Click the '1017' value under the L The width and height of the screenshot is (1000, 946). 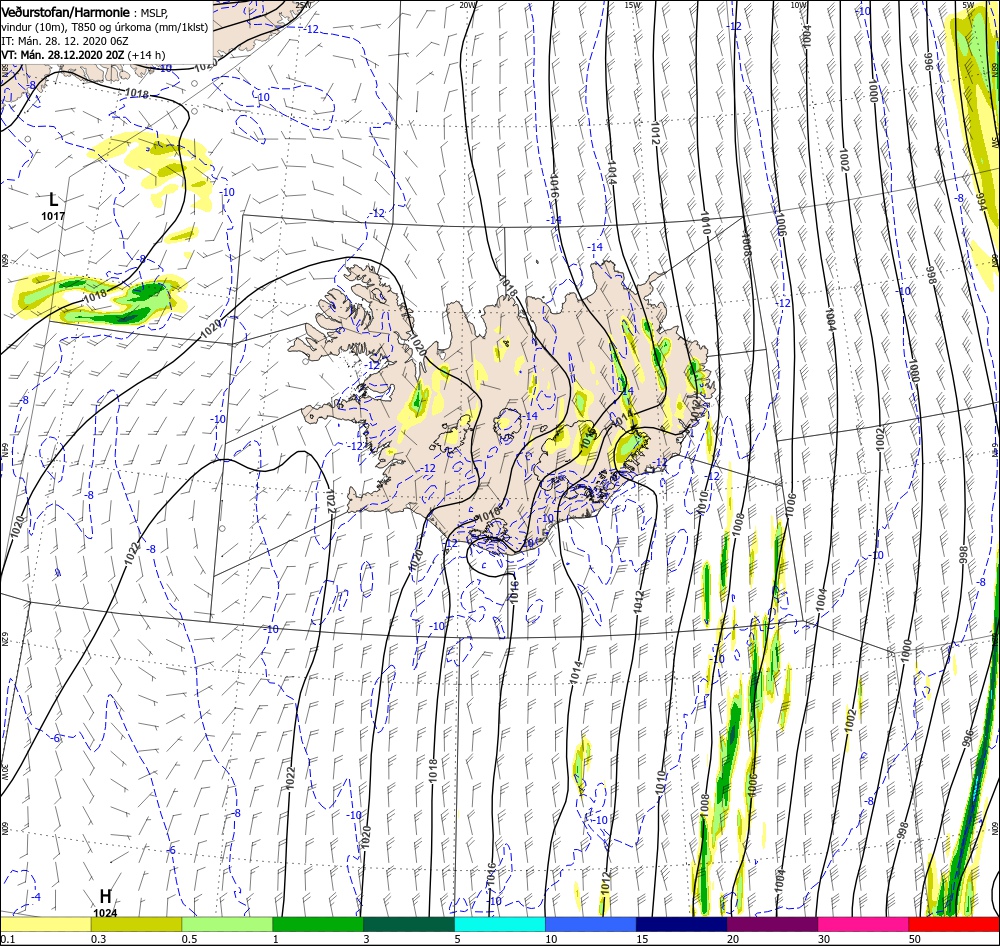tap(53, 216)
